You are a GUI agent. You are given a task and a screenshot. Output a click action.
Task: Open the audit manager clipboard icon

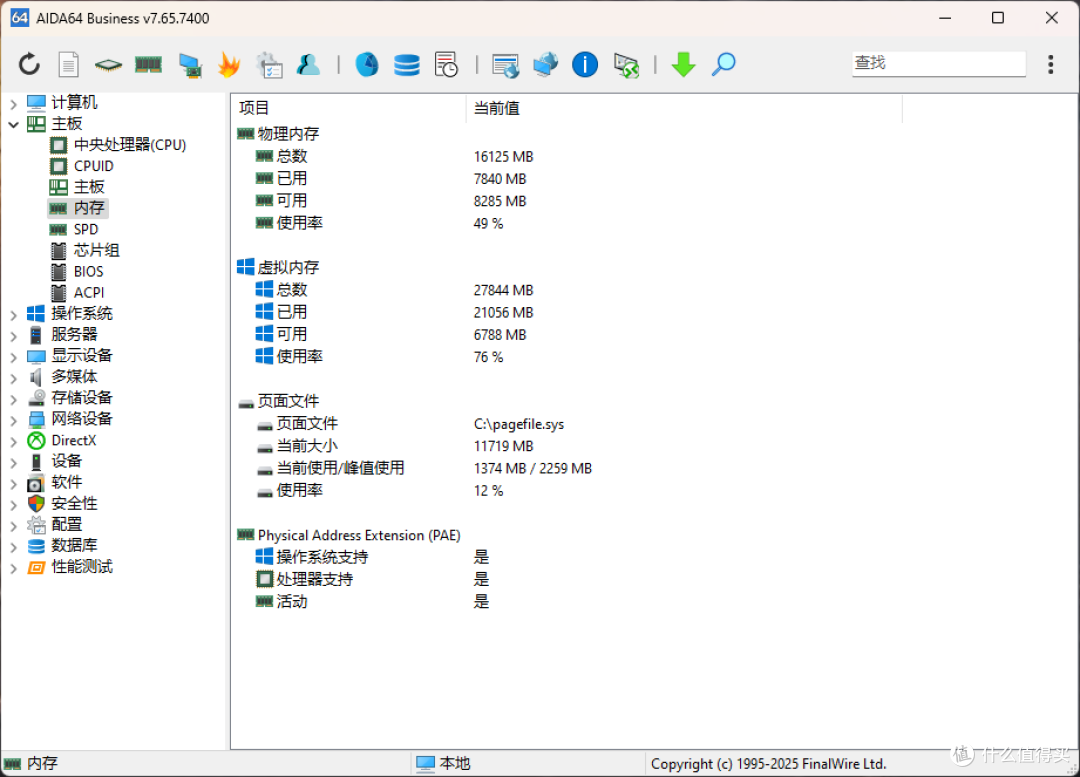(269, 65)
